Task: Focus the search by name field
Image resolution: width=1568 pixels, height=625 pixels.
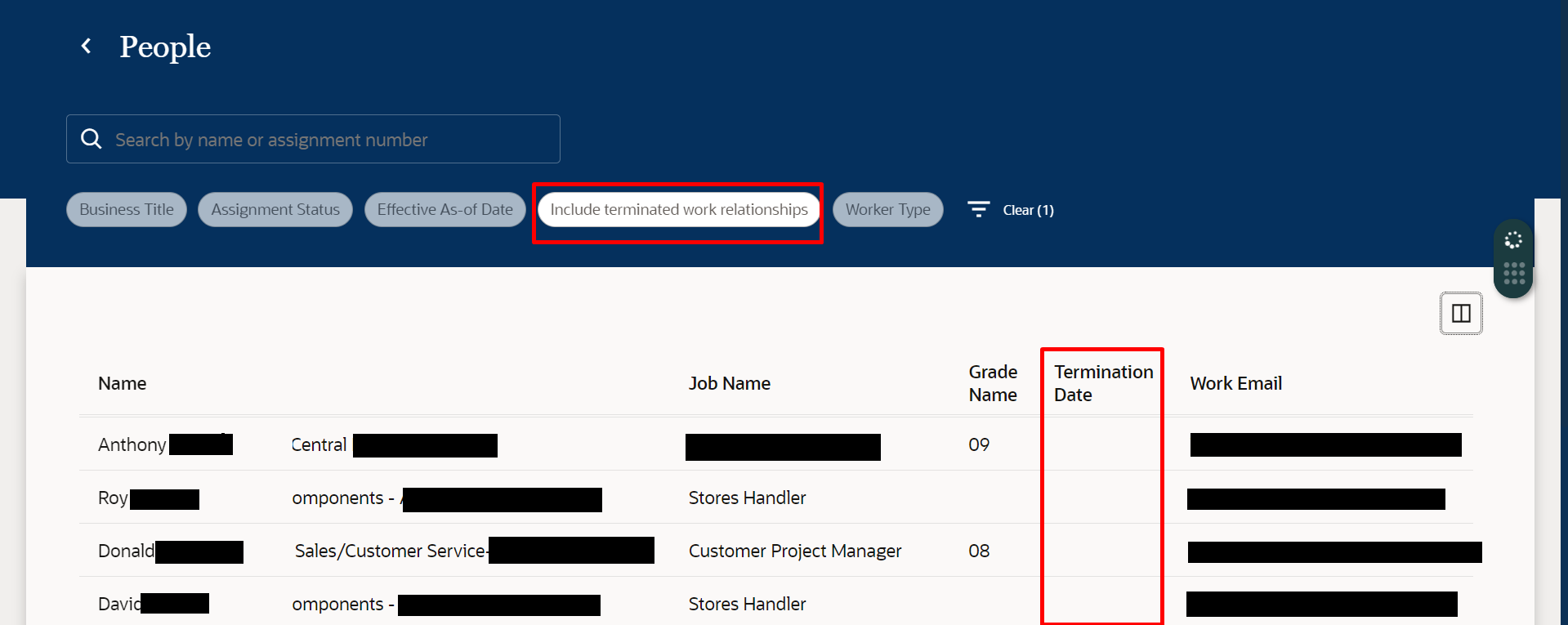Action: click(313, 139)
